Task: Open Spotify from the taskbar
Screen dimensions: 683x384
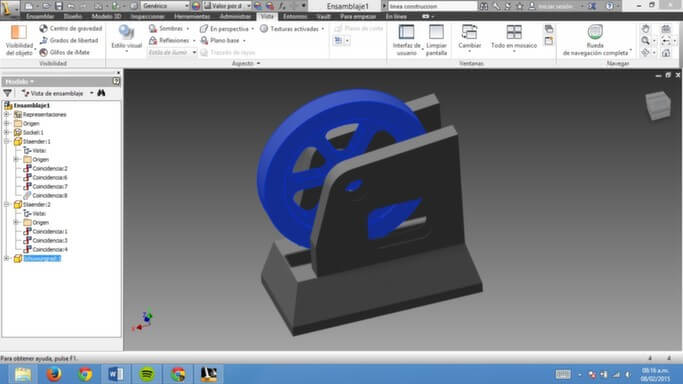Action: click(147, 374)
